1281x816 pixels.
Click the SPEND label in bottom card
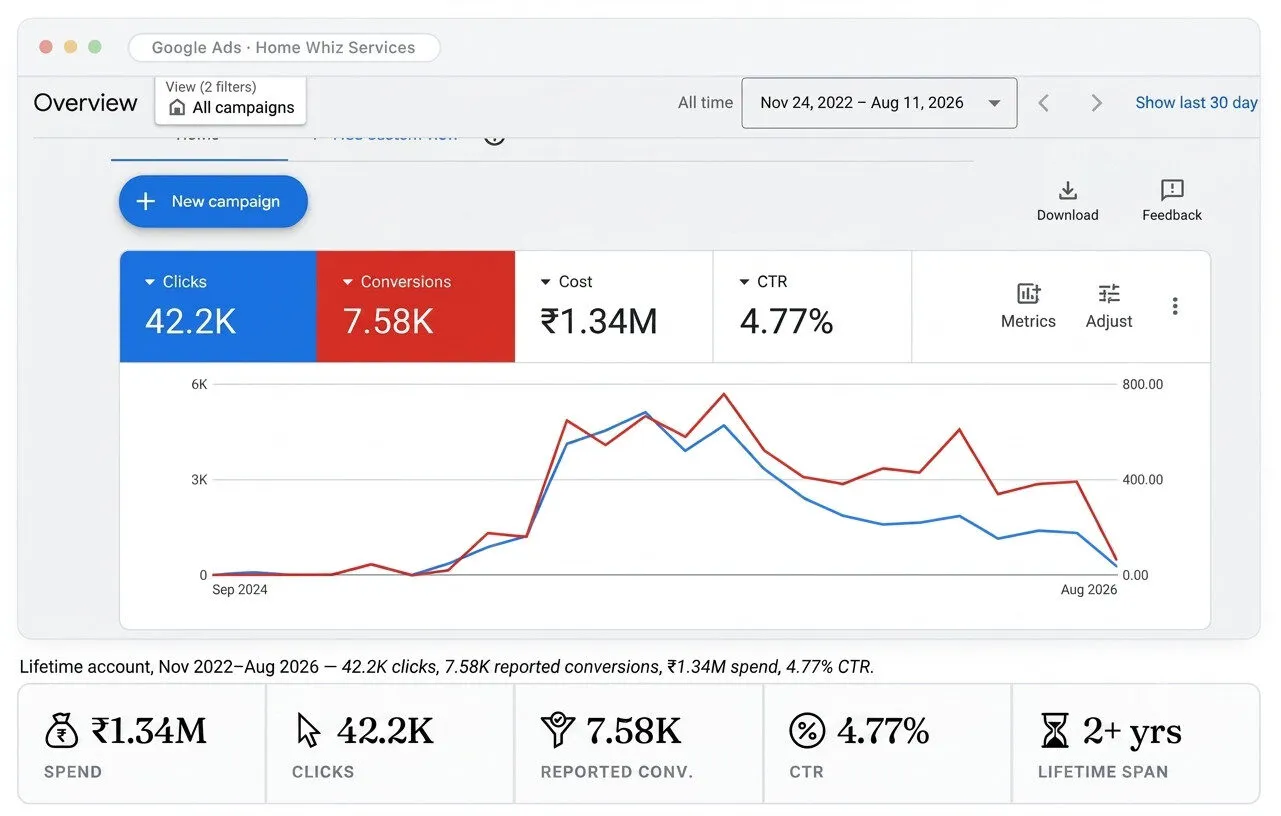[73, 772]
